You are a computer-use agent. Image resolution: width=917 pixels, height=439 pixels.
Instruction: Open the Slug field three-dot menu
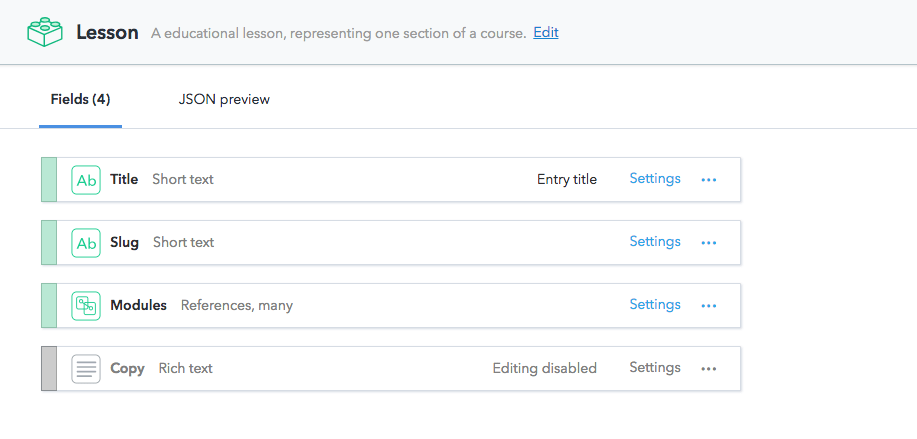point(709,243)
